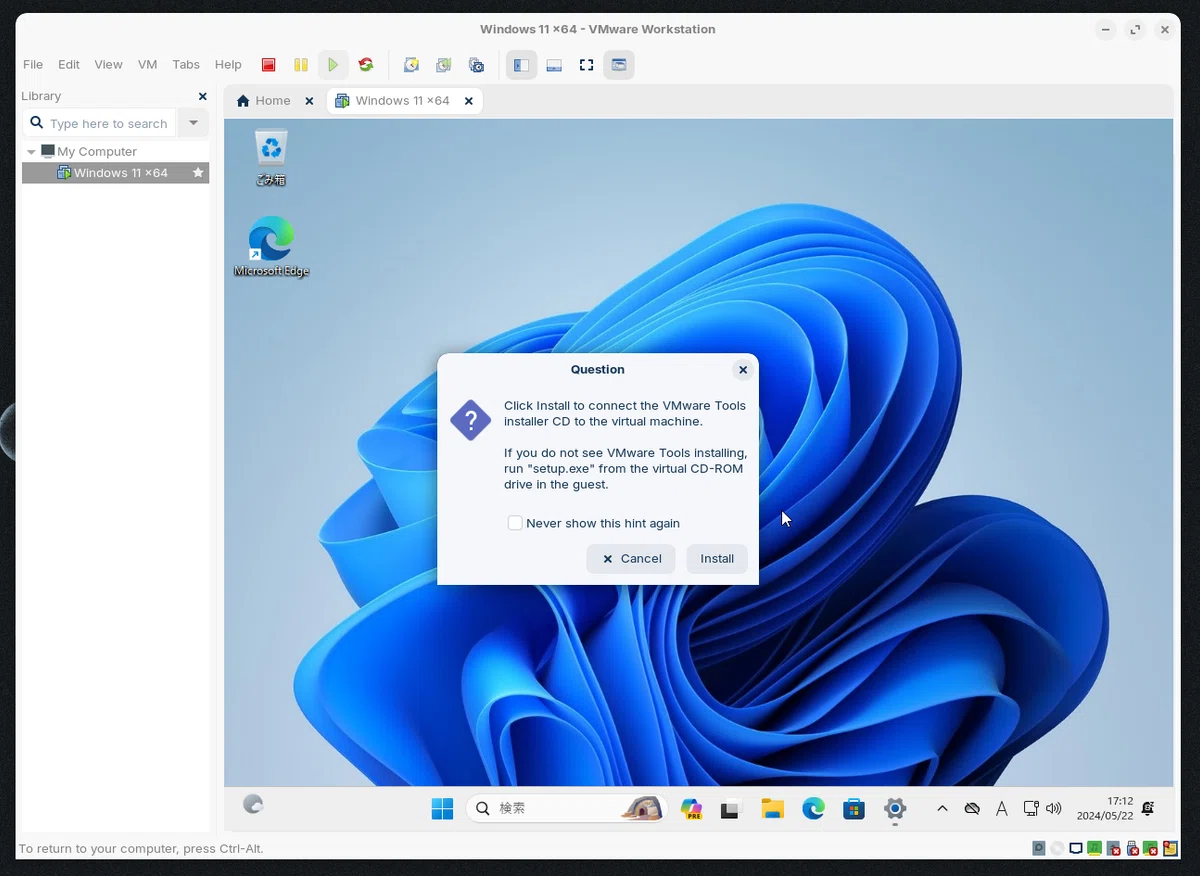This screenshot has width=1200, height=876.
Task: Expand the hidden tray icons chevron
Action: coord(942,809)
